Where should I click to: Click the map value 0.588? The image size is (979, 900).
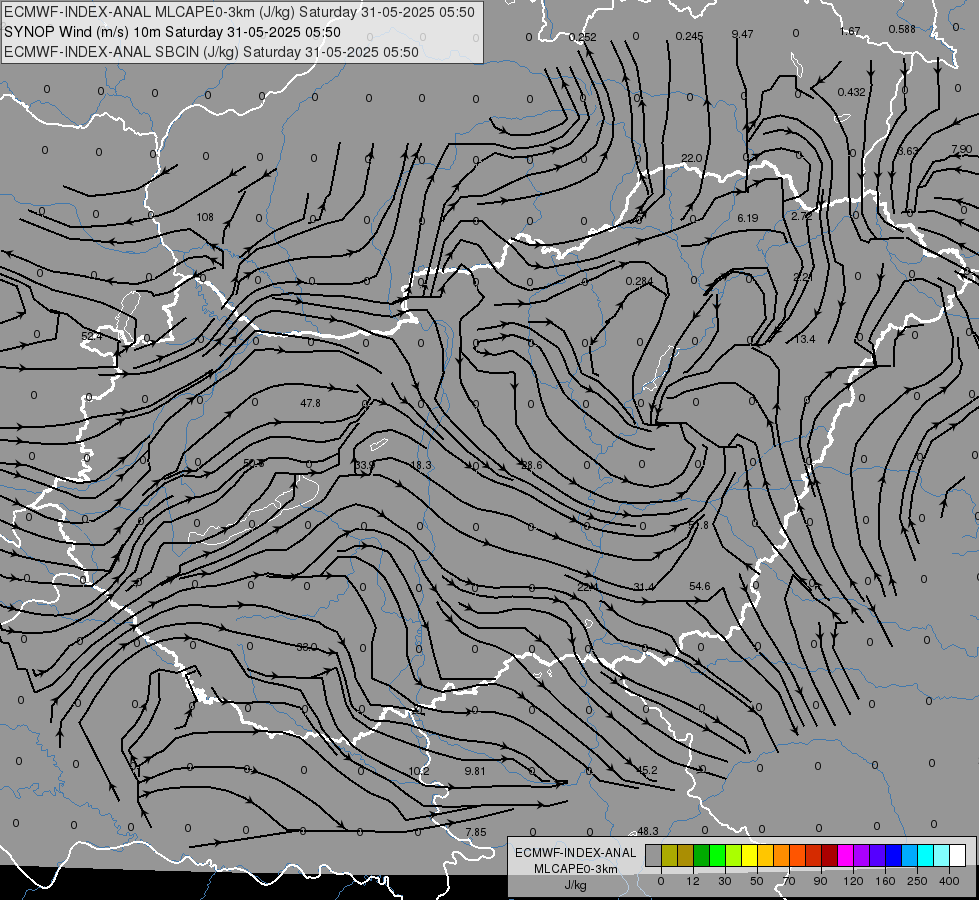pos(902,29)
